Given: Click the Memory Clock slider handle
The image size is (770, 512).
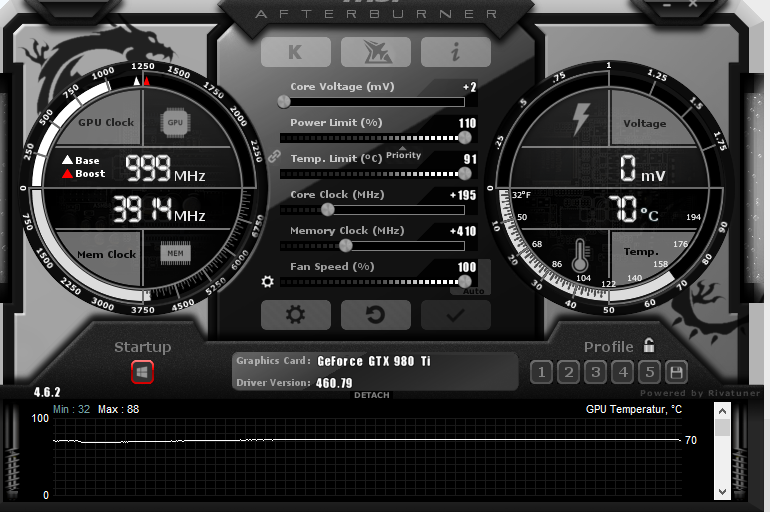Looking at the screenshot, I should 346,245.
